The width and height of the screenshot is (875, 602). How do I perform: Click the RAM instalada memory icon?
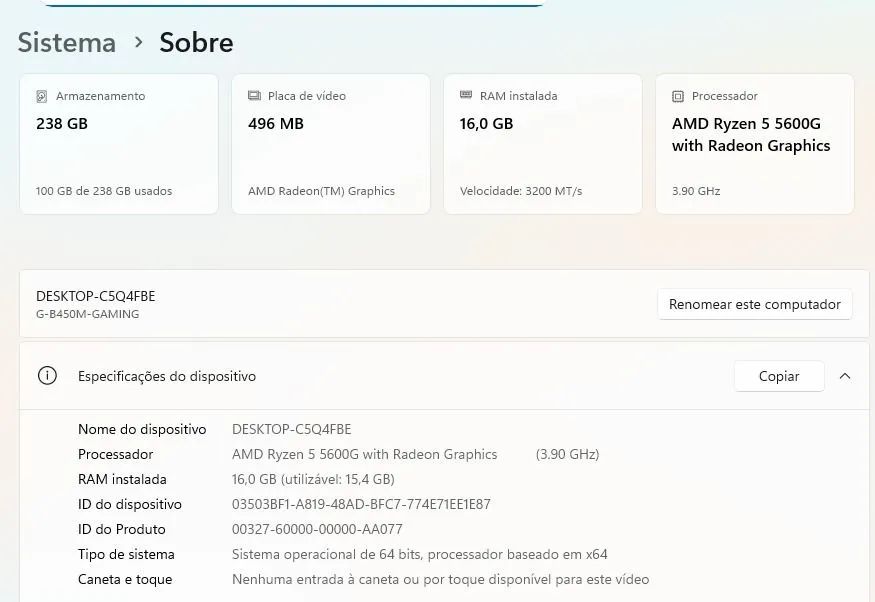pyautogui.click(x=466, y=95)
